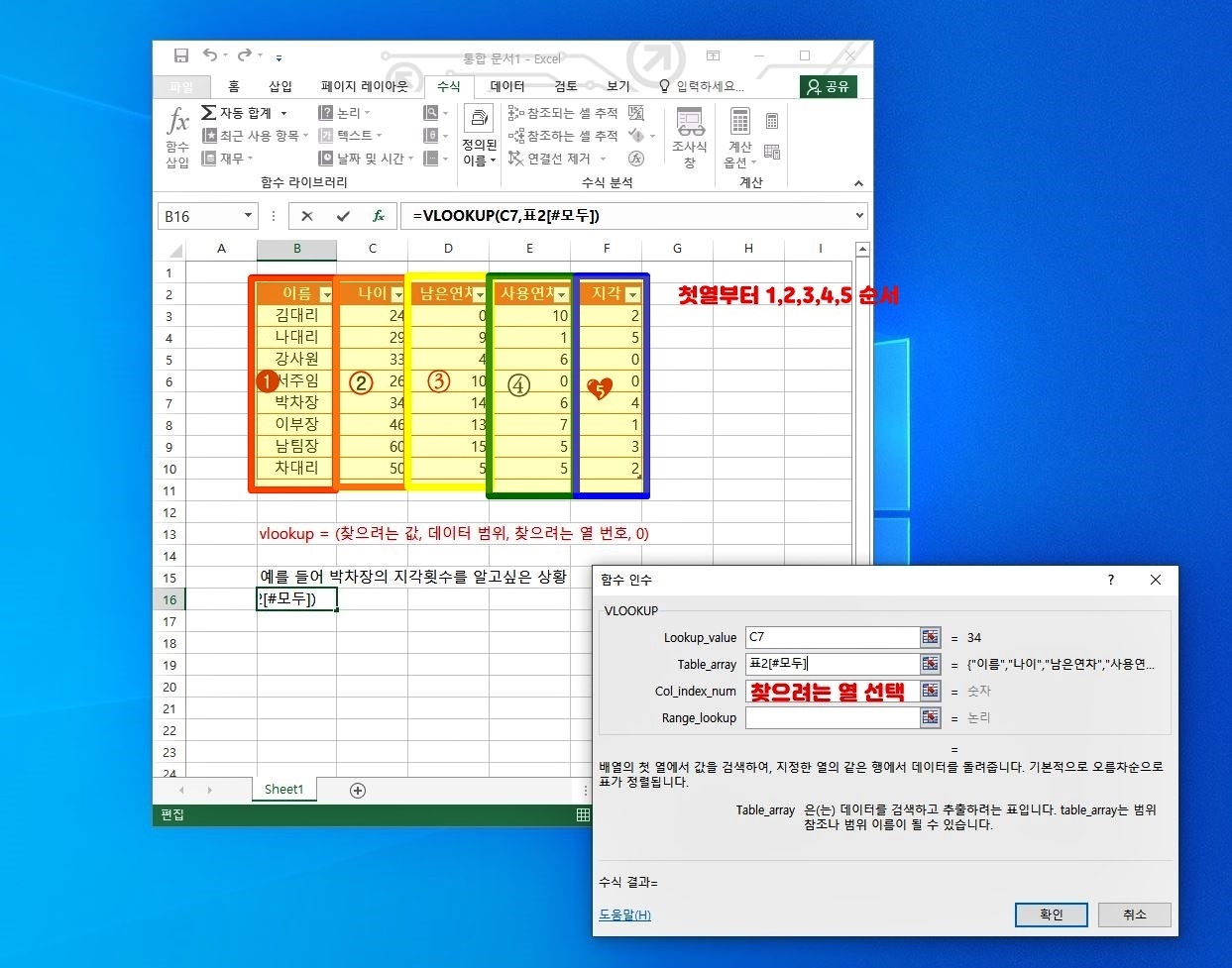Cancel formula entry with X icon
This screenshot has height=968, width=1232.
(307, 216)
